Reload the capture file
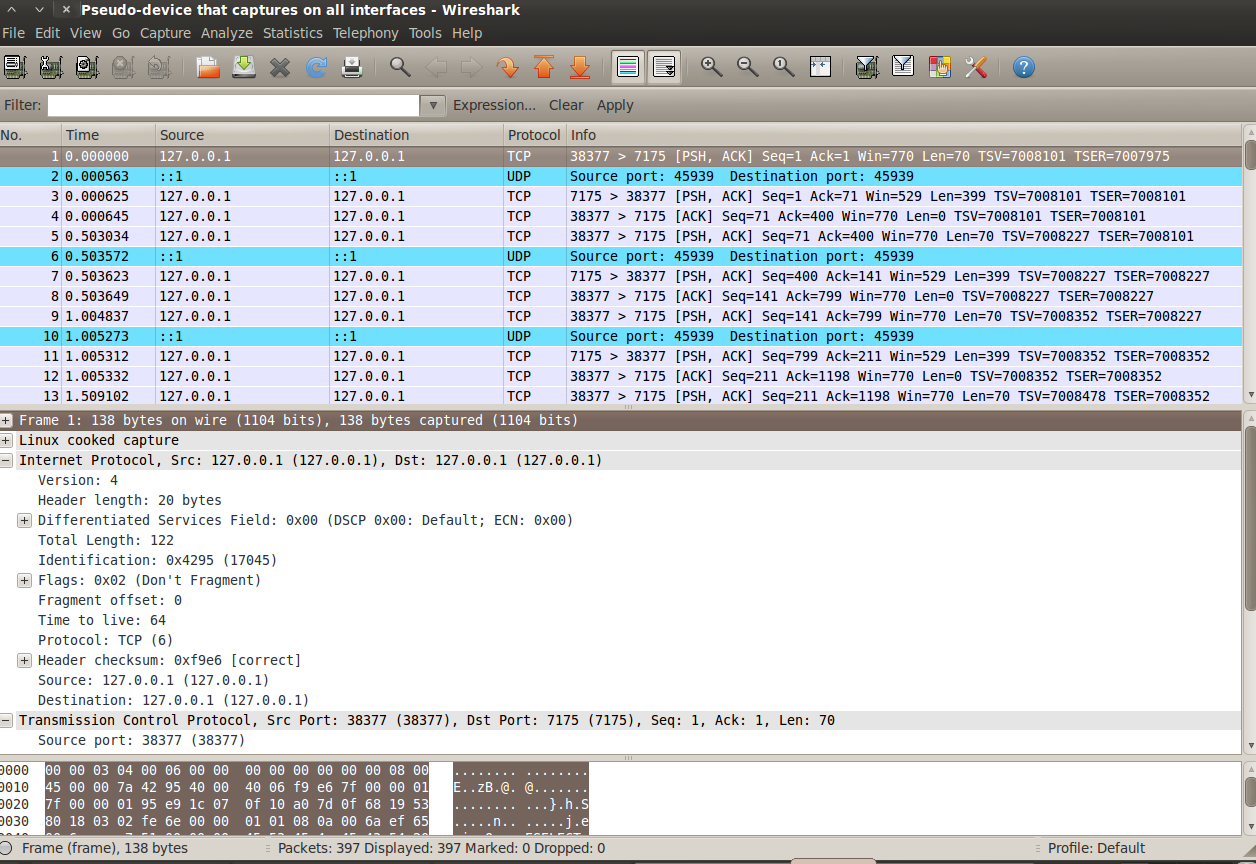 tap(316, 67)
